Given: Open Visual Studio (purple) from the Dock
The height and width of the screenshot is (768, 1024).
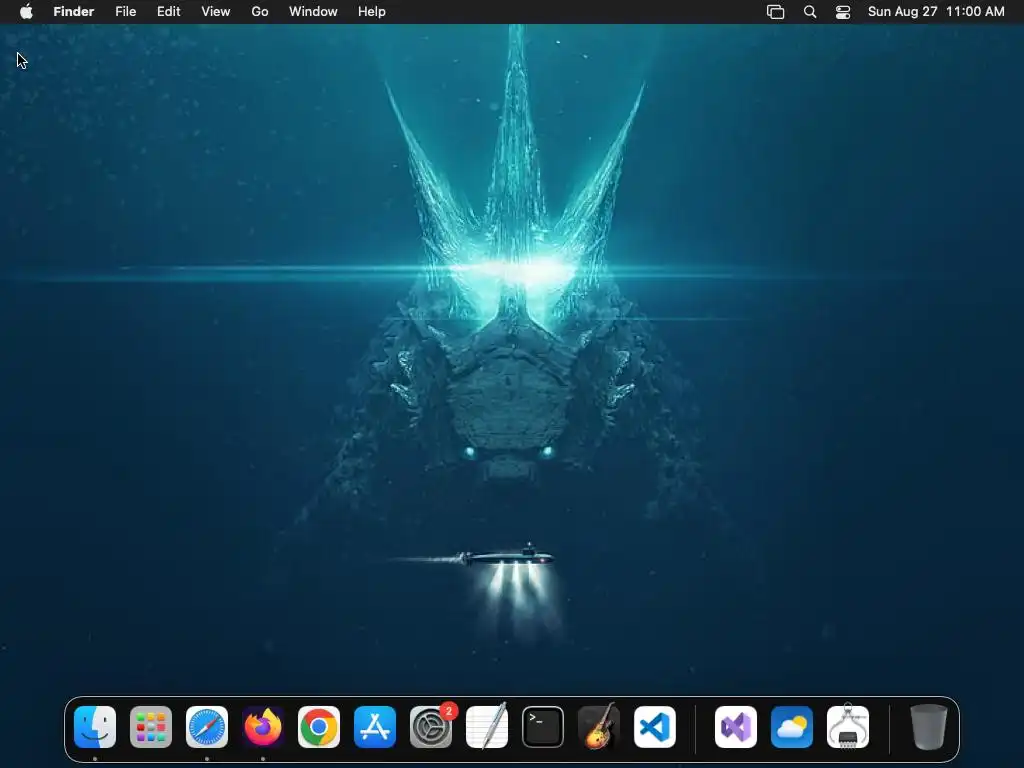Looking at the screenshot, I should click(736, 727).
